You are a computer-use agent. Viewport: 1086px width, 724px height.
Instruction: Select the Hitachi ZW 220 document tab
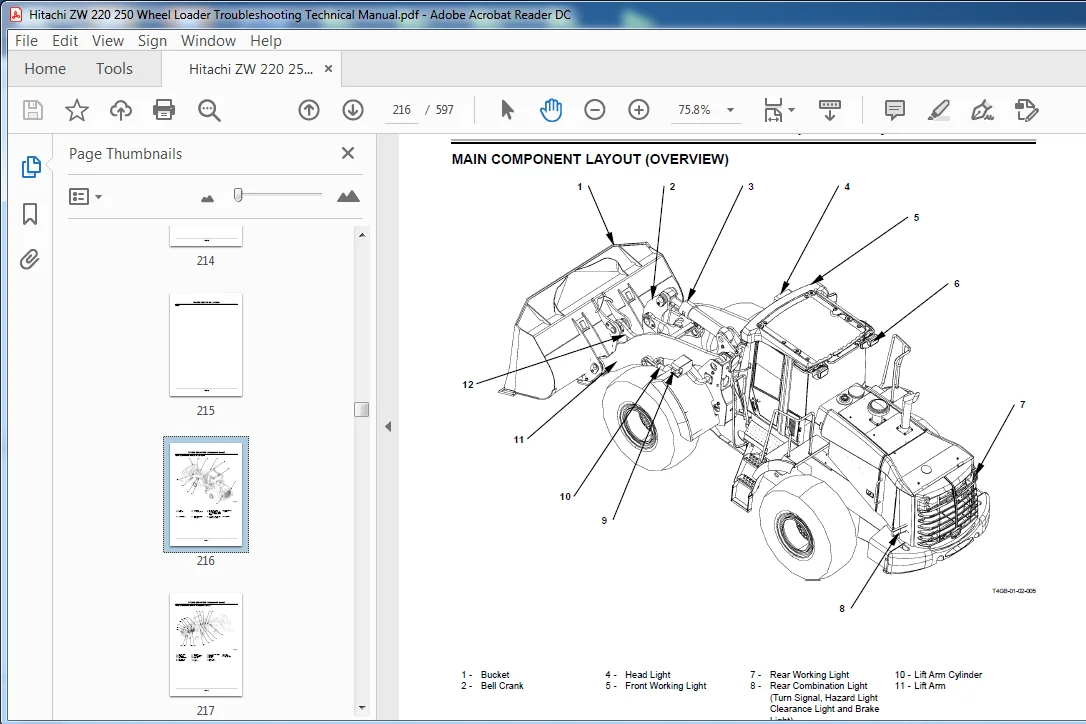[251, 69]
